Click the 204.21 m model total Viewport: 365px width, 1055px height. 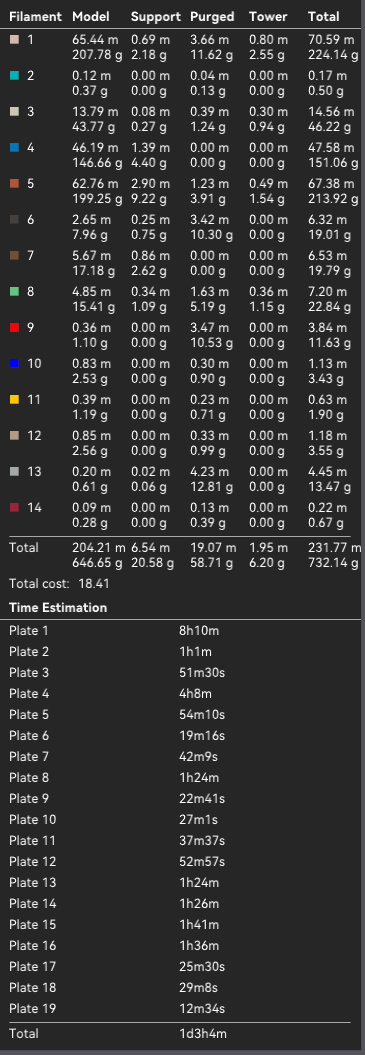(x=99, y=548)
